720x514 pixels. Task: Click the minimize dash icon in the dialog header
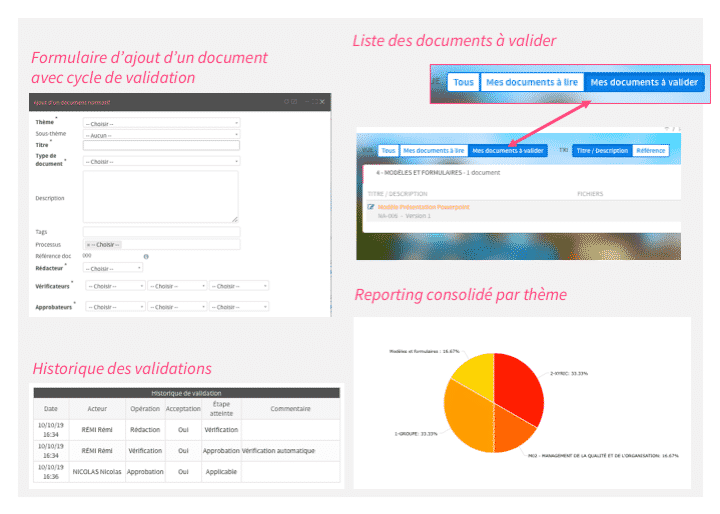click(307, 102)
